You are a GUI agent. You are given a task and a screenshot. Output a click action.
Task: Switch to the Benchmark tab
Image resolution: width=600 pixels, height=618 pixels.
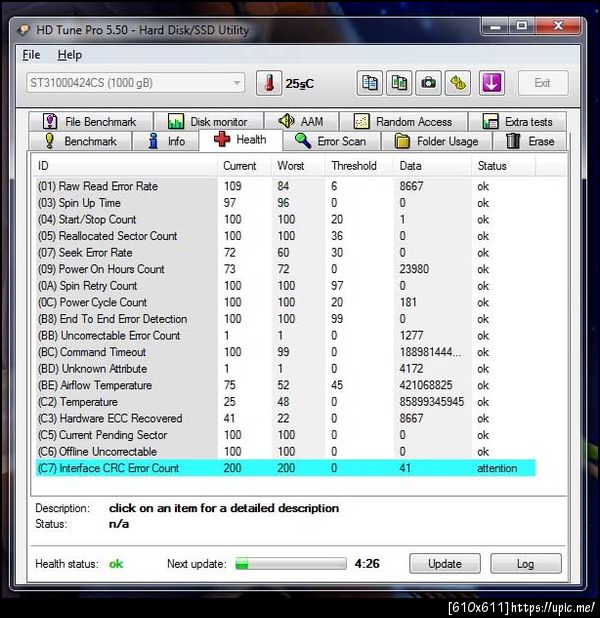click(x=80, y=141)
